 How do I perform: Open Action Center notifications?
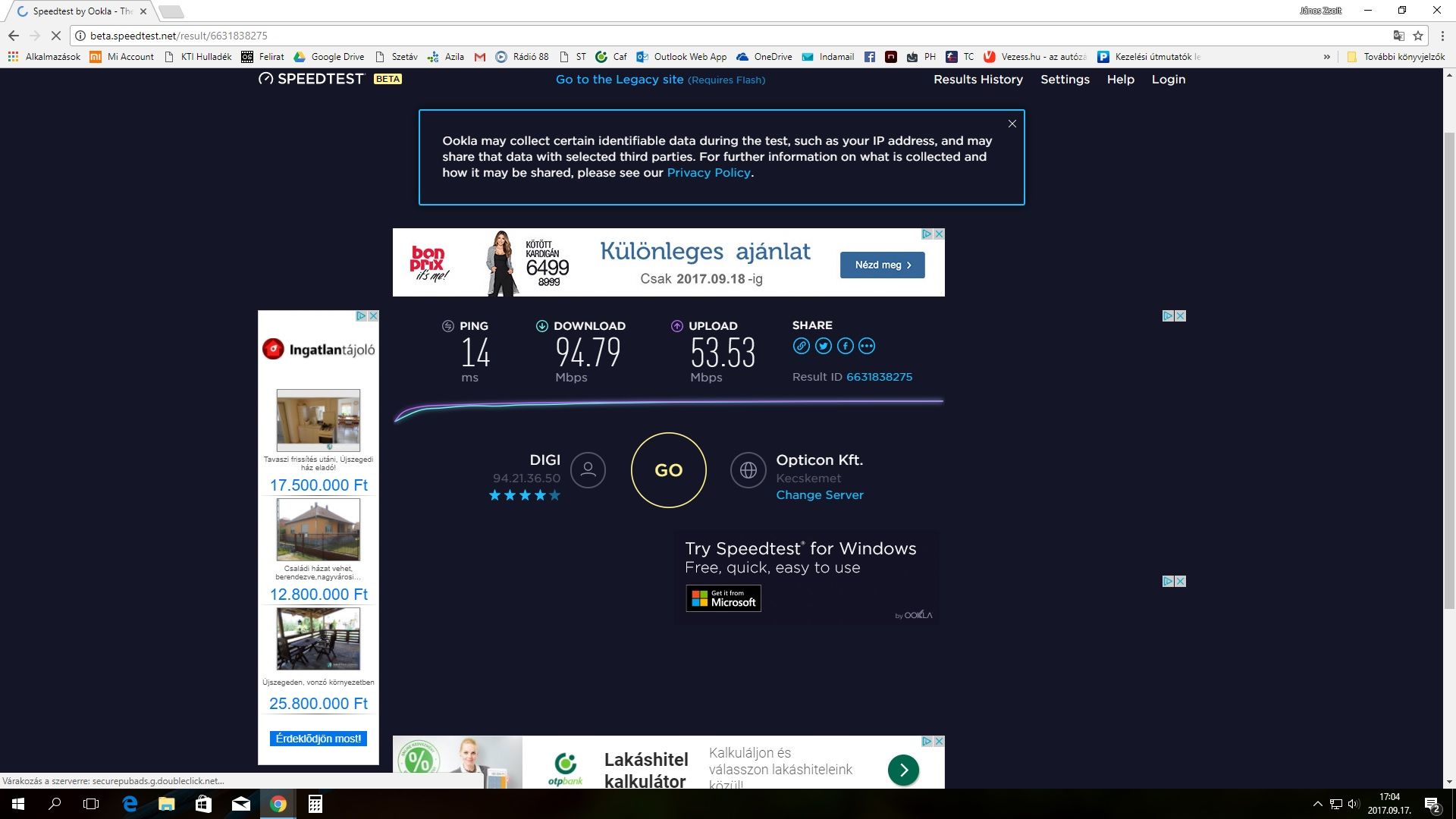tap(1432, 804)
